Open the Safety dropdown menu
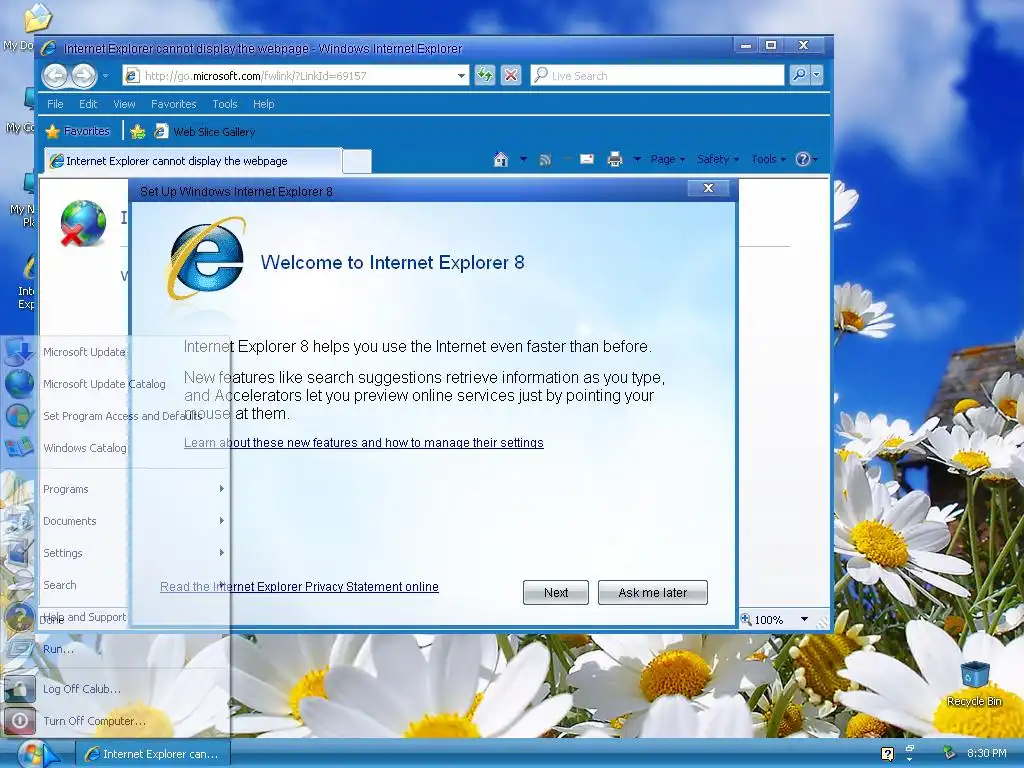This screenshot has width=1024, height=768. tap(718, 159)
